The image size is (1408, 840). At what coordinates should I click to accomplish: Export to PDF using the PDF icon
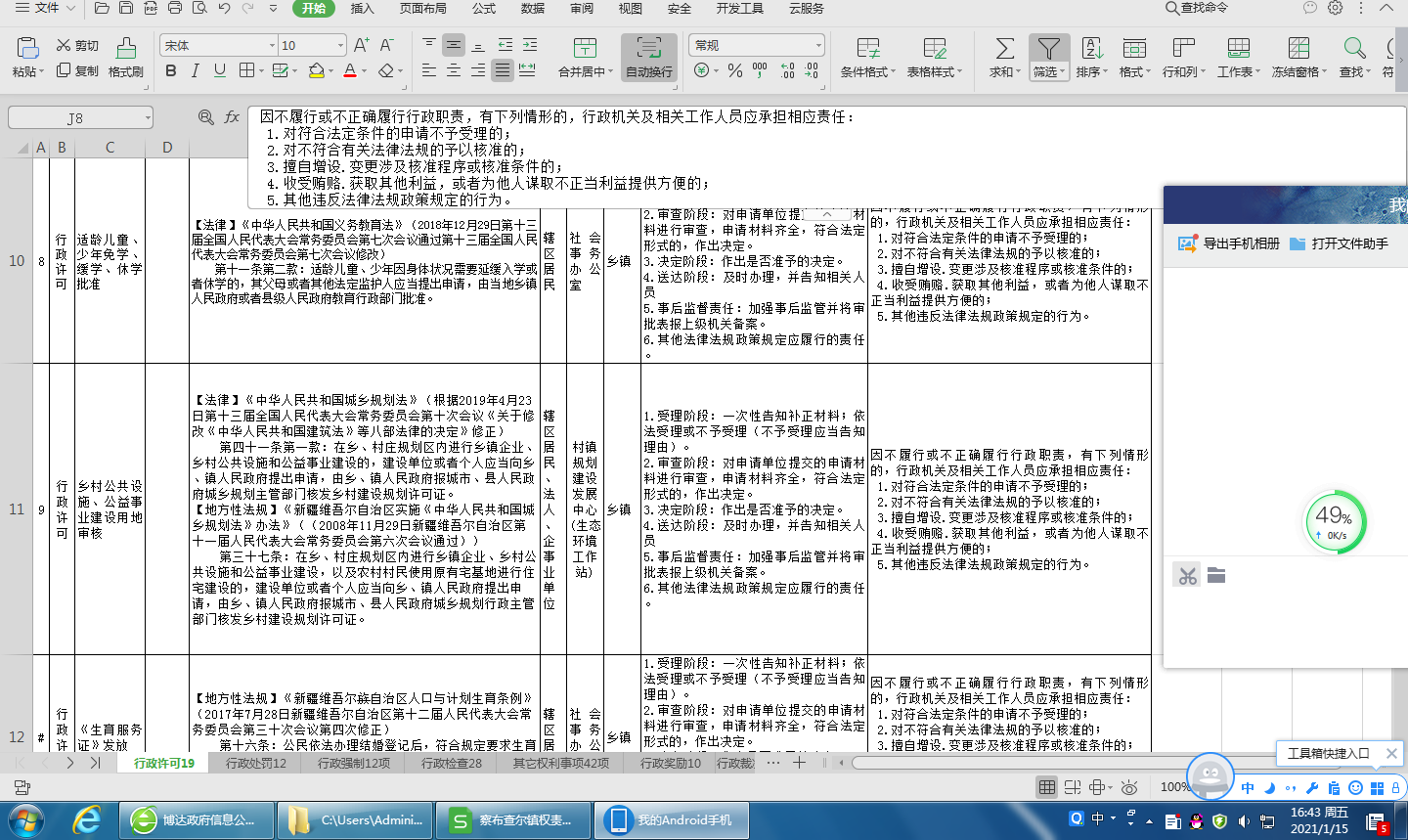coord(151,9)
